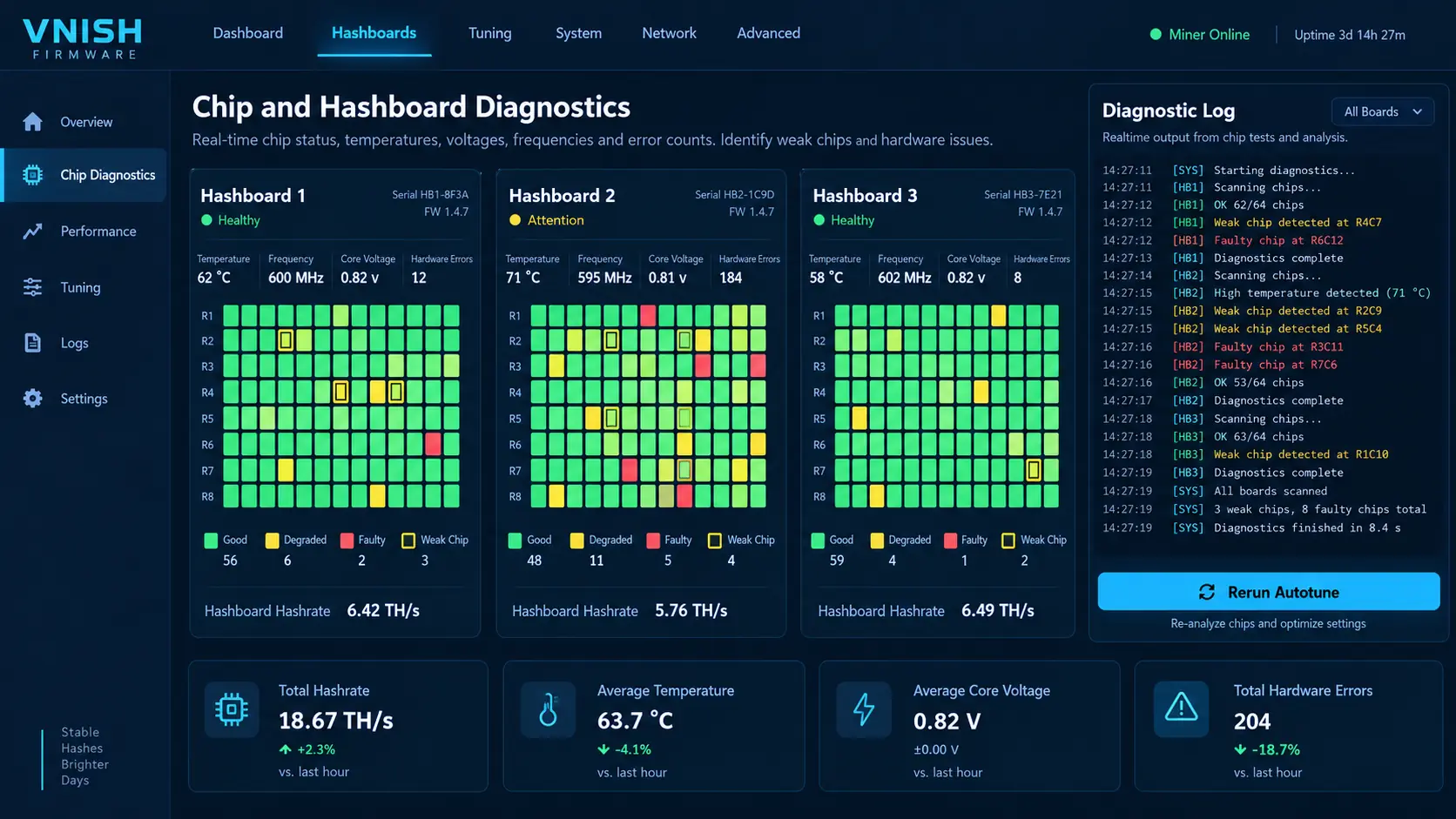This screenshot has height=819, width=1456.
Task: Click Hashboard 2 hashrate value 5.76 TH/s
Action: click(691, 610)
